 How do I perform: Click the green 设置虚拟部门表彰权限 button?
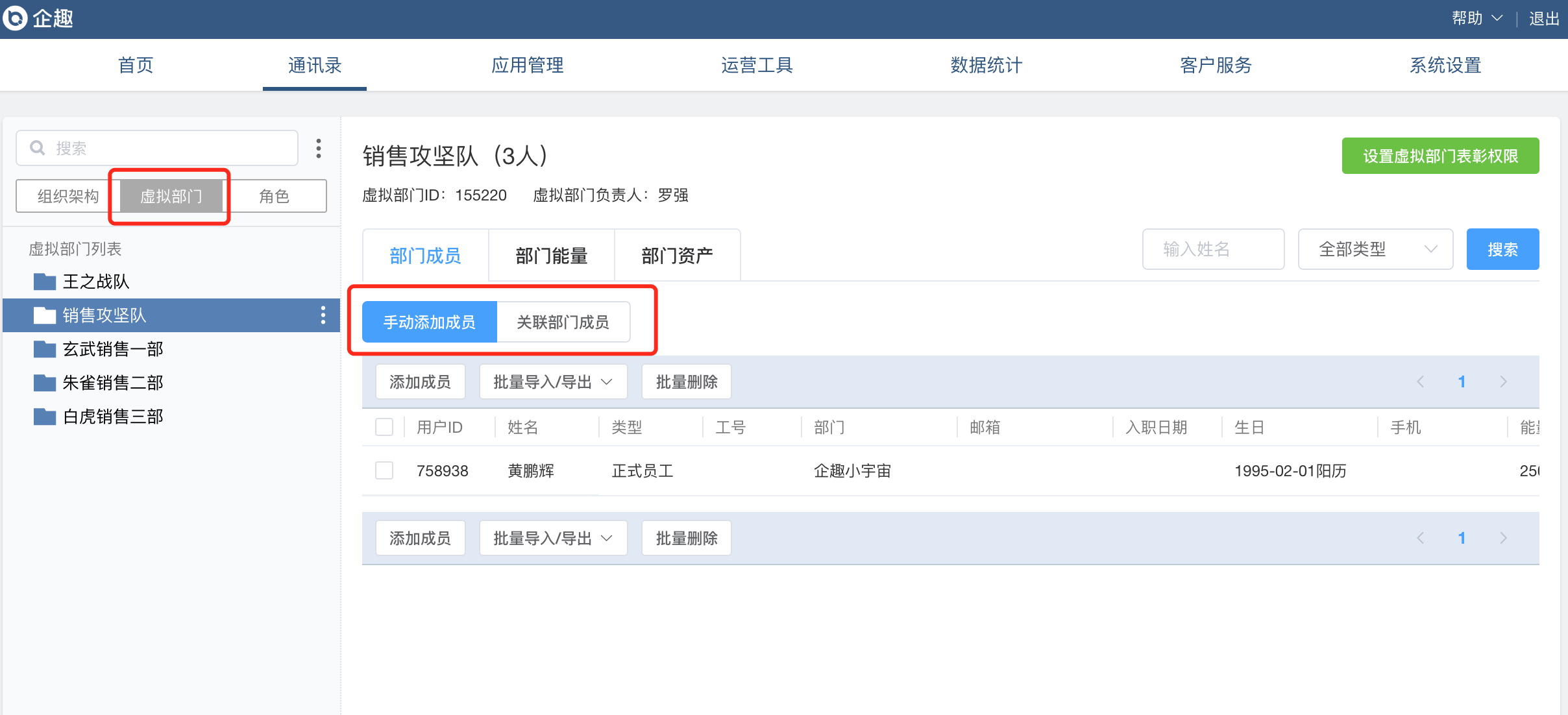tap(1439, 156)
